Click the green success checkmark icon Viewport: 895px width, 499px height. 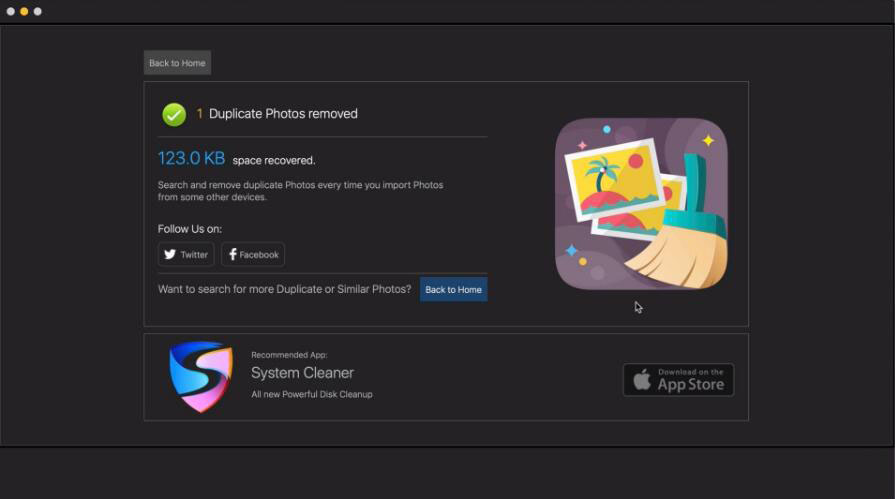point(174,115)
